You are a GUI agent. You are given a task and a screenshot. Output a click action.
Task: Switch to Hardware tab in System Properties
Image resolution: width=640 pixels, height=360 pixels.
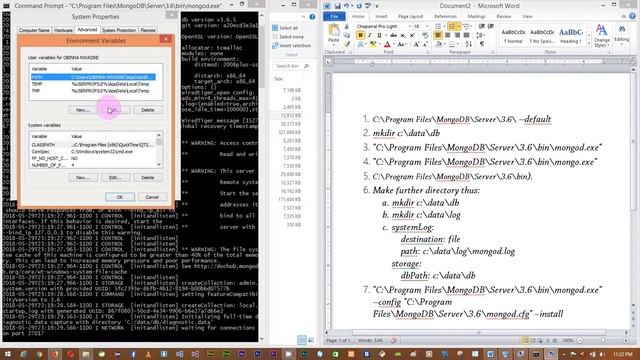coord(63,30)
